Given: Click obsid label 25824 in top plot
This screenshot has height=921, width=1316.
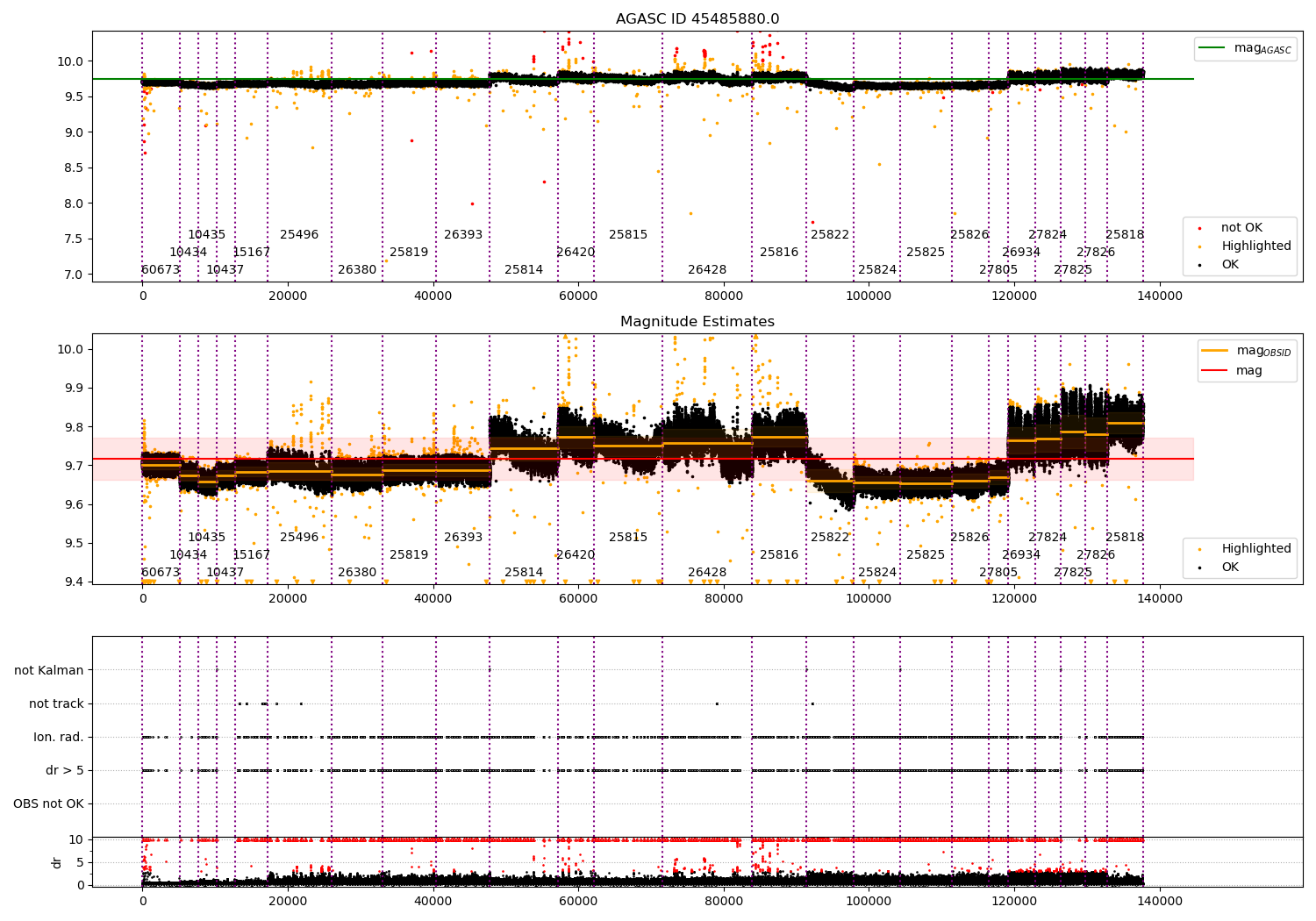Looking at the screenshot, I should [x=877, y=270].
